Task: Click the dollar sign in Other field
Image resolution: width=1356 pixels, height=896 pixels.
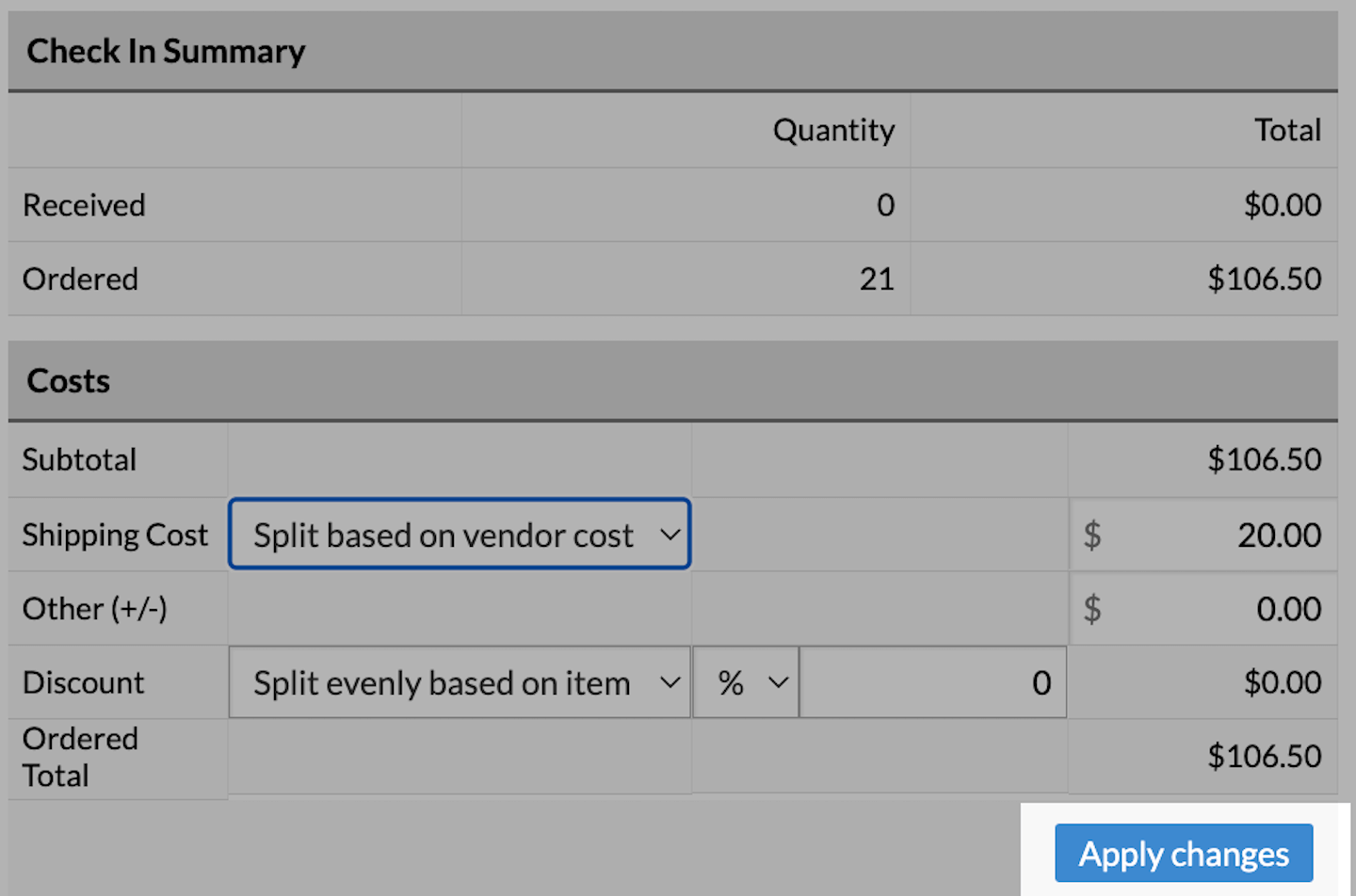Action: (1092, 609)
